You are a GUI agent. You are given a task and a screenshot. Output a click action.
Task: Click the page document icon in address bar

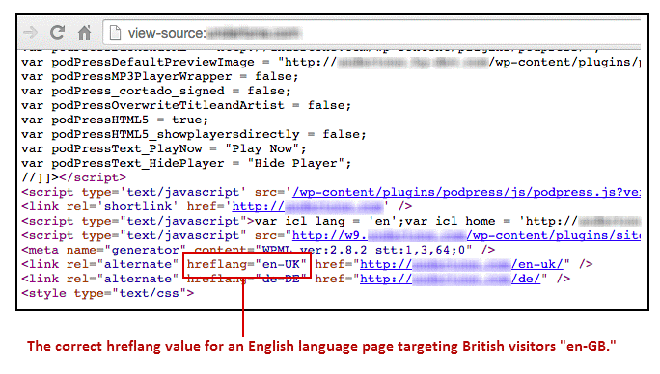115,33
